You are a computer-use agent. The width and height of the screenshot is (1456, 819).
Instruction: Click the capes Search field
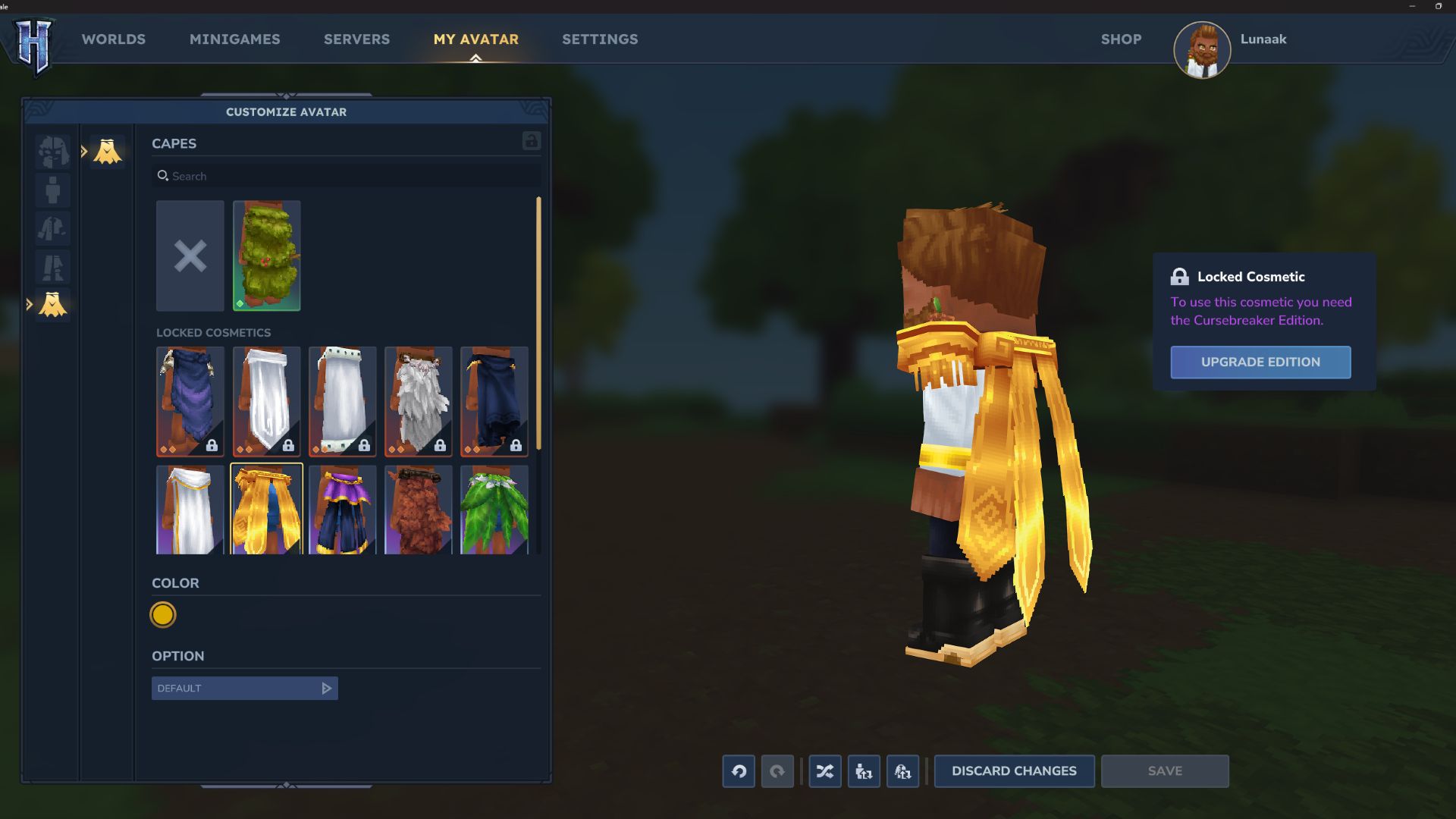[x=345, y=176]
